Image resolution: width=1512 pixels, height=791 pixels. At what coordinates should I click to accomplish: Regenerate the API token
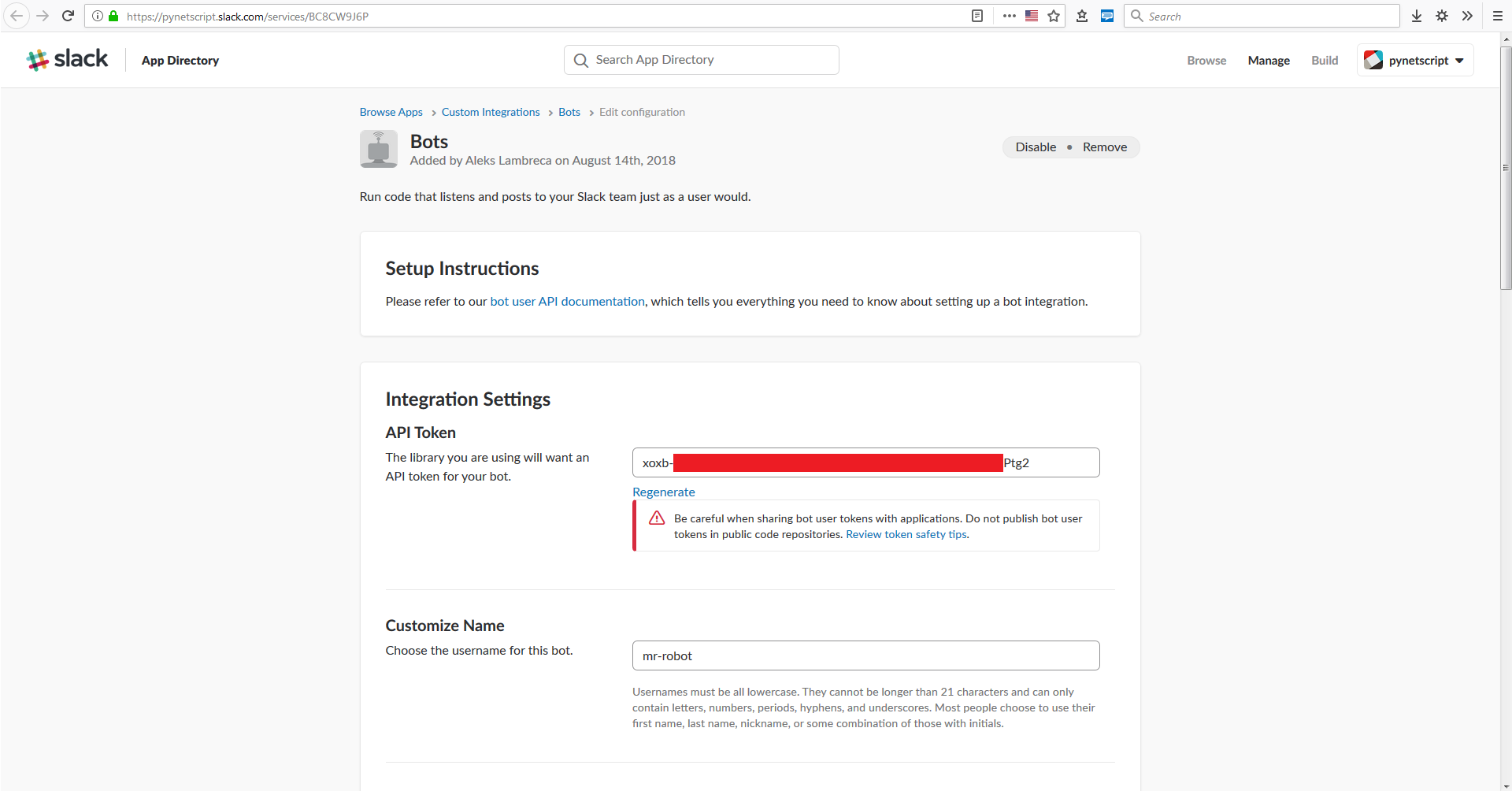click(x=664, y=492)
